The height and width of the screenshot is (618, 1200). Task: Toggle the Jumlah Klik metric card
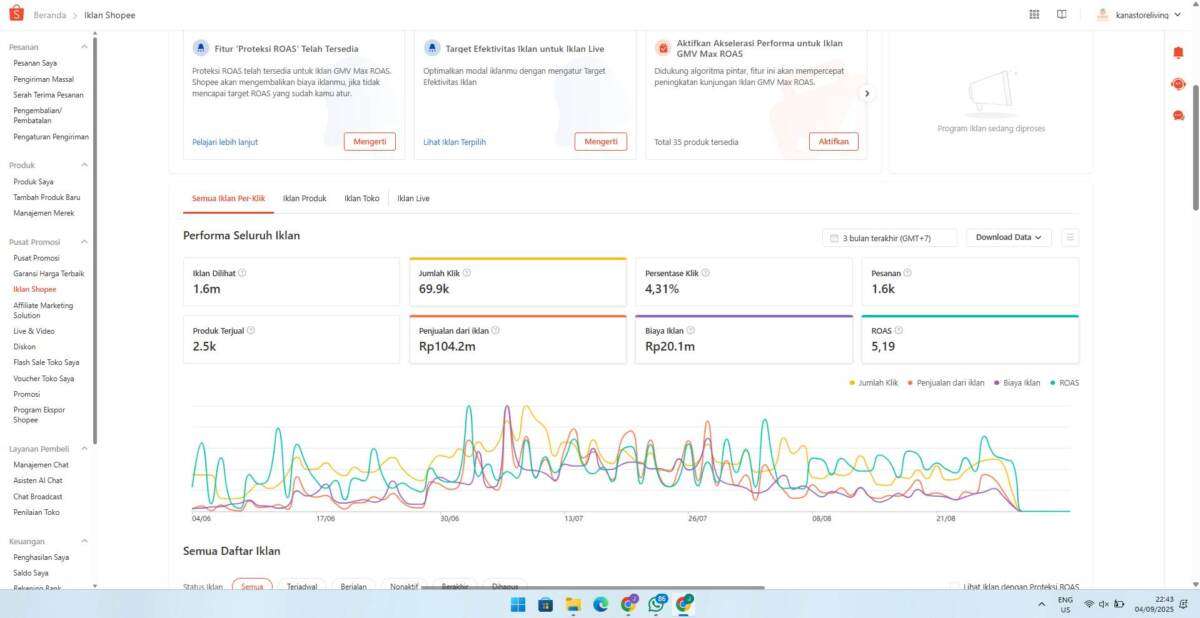click(x=518, y=282)
